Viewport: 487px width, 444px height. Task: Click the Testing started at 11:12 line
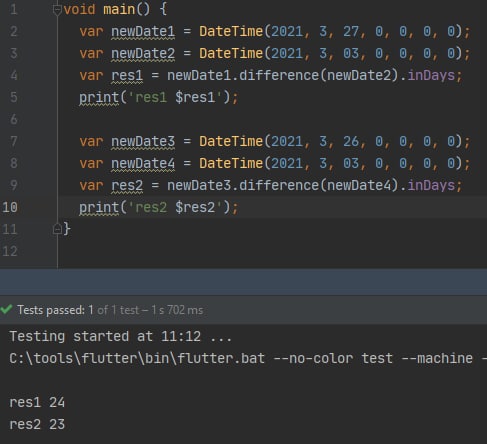click(x=120, y=336)
